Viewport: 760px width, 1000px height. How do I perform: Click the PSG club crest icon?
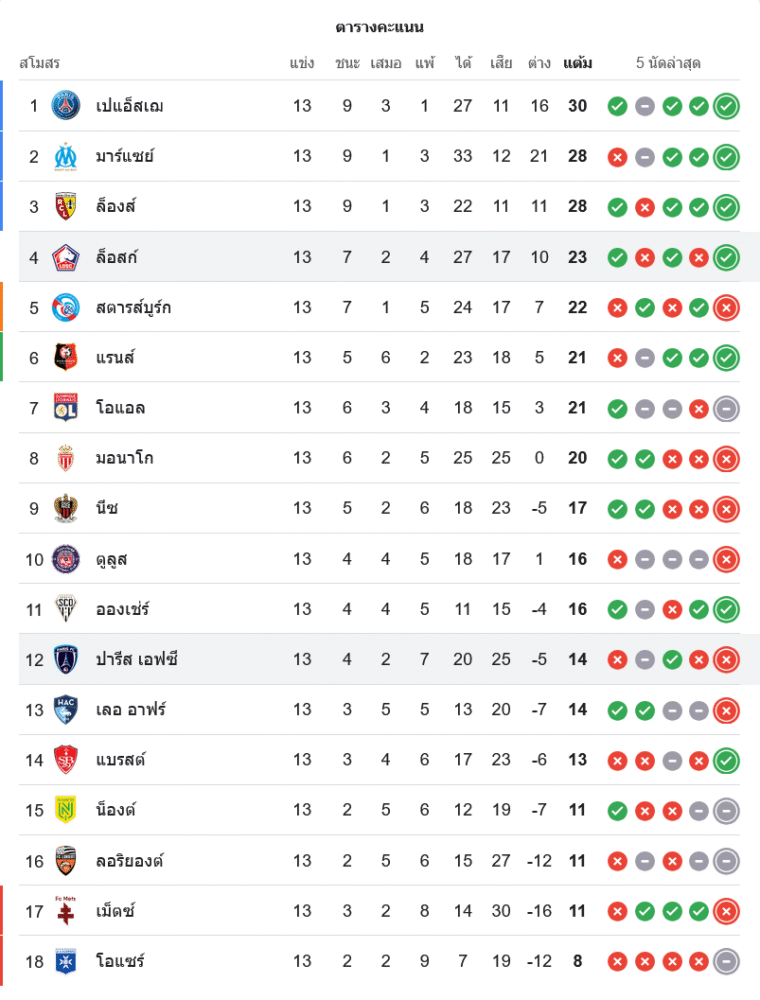pyautogui.click(x=66, y=106)
